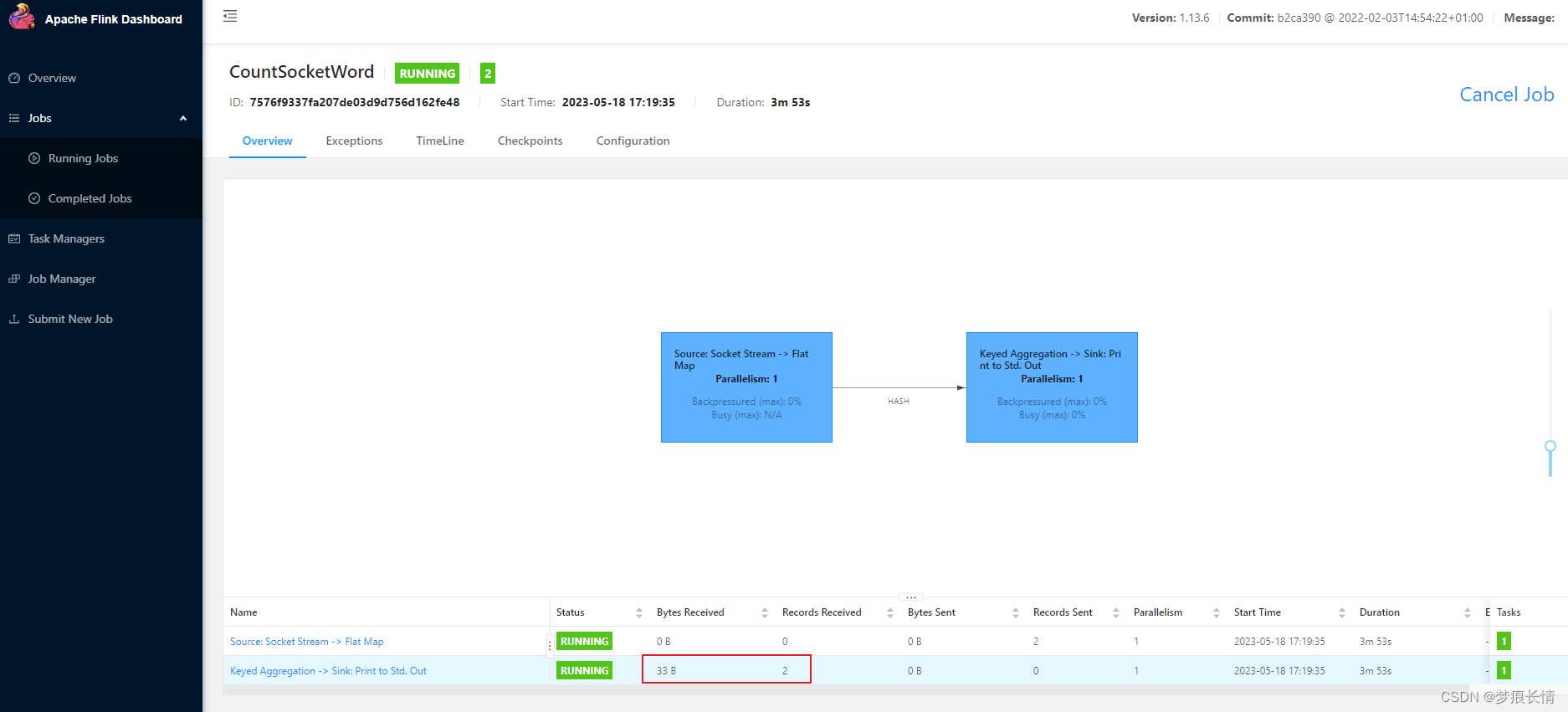Click the Task Managers schedule icon
Image resolution: width=1568 pixels, height=712 pixels.
point(14,238)
